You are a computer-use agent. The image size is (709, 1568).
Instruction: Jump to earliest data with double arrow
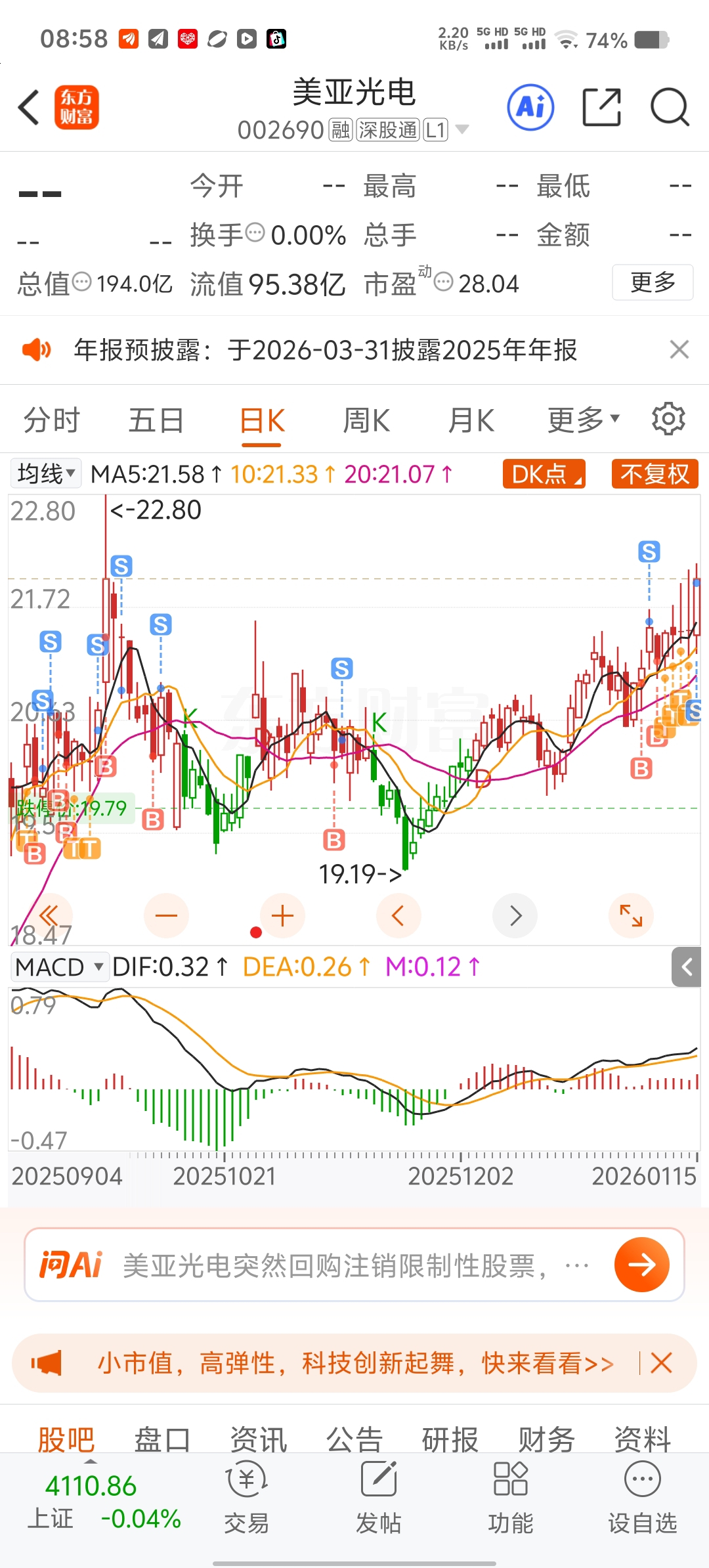click(x=49, y=915)
